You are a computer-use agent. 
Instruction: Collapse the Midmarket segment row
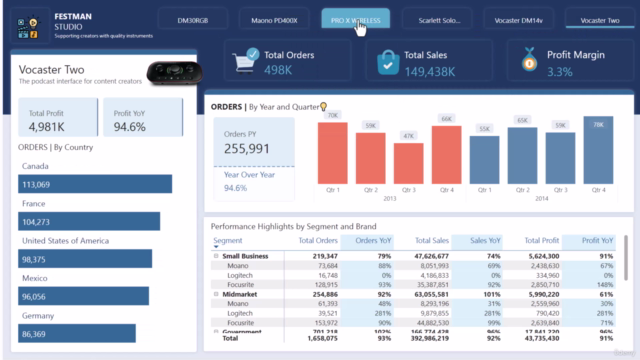(216, 294)
